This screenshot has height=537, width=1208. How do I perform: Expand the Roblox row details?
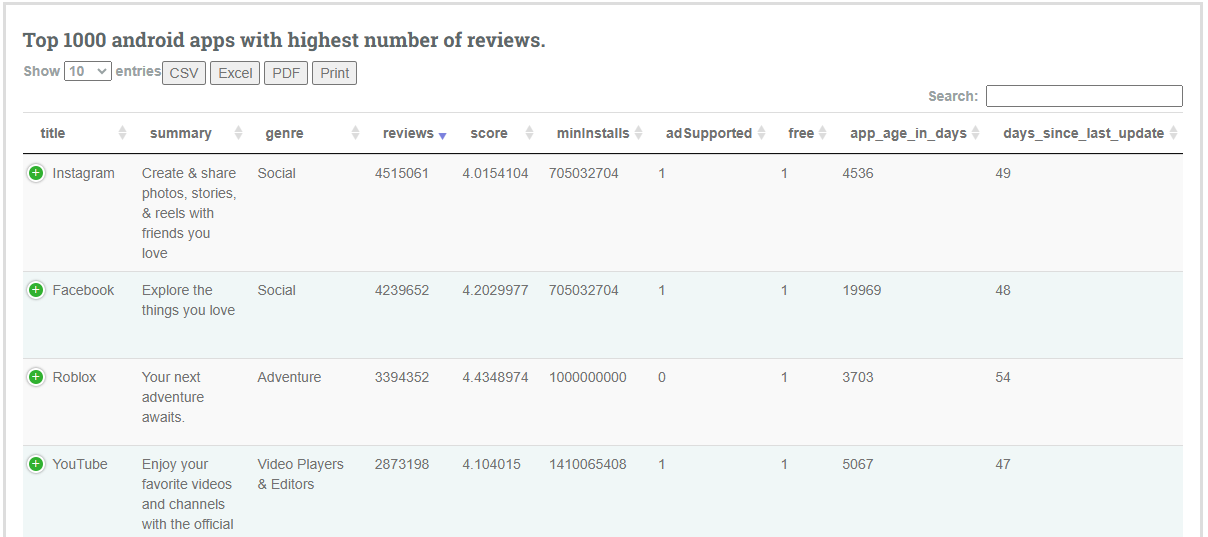36,377
